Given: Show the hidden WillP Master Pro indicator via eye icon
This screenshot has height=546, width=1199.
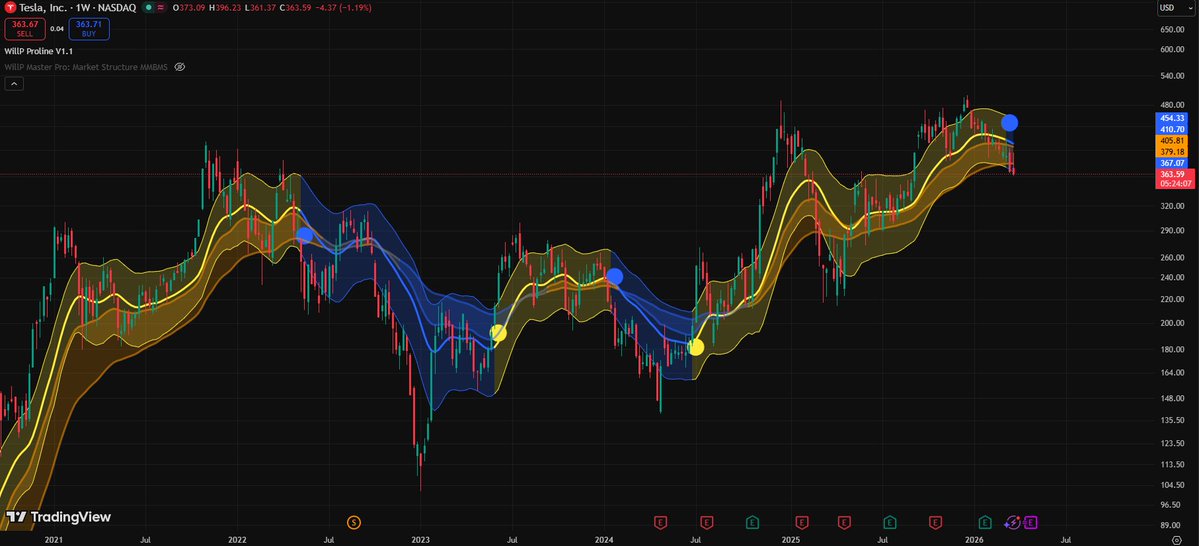Looking at the screenshot, I should [x=180, y=67].
